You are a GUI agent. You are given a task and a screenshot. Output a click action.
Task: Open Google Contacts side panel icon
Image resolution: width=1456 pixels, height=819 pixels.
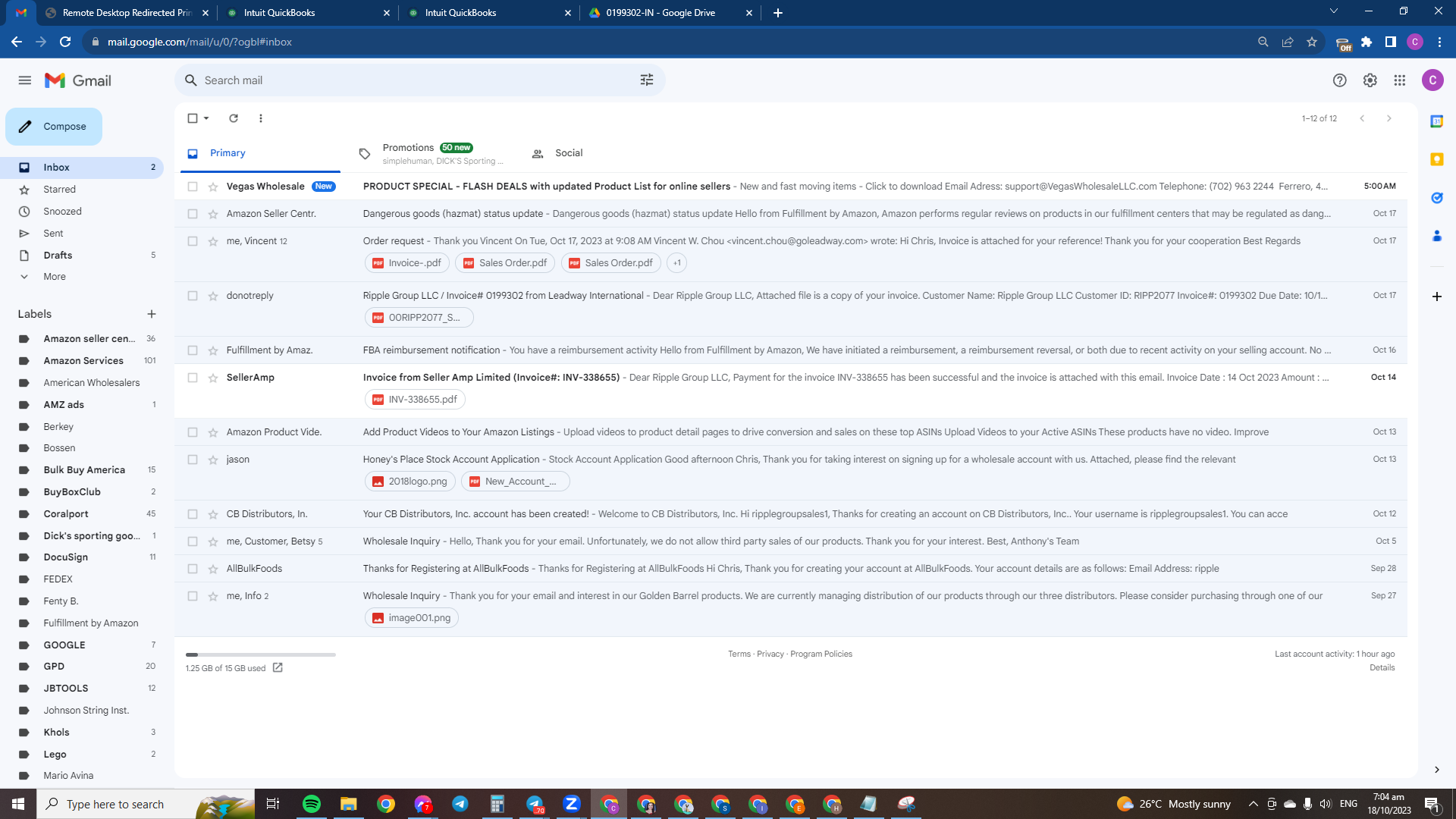[x=1436, y=237]
